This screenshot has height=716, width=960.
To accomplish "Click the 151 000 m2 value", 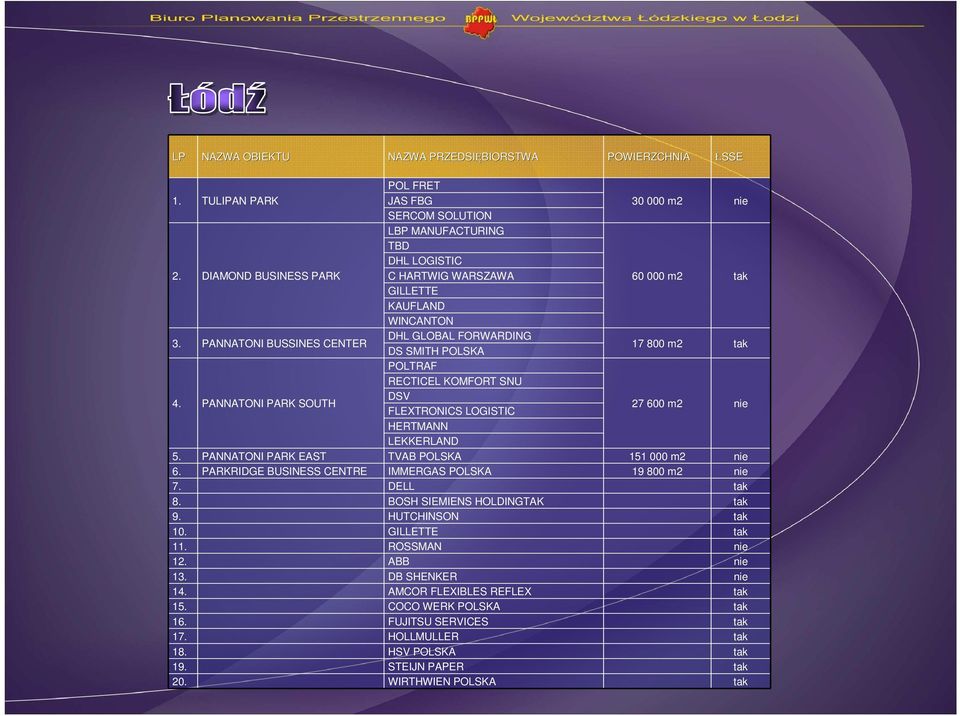I will coord(657,456).
